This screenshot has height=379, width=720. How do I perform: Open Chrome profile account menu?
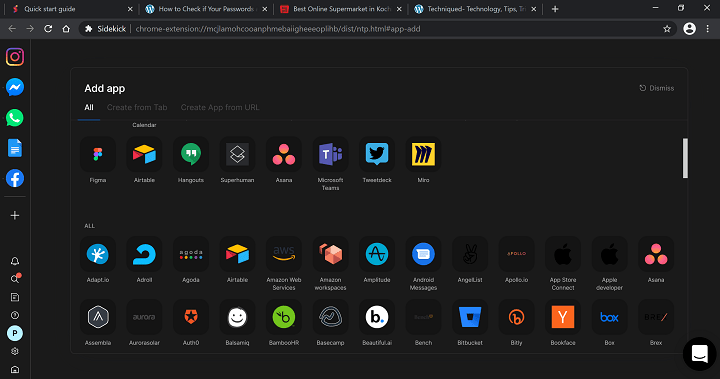click(x=689, y=29)
